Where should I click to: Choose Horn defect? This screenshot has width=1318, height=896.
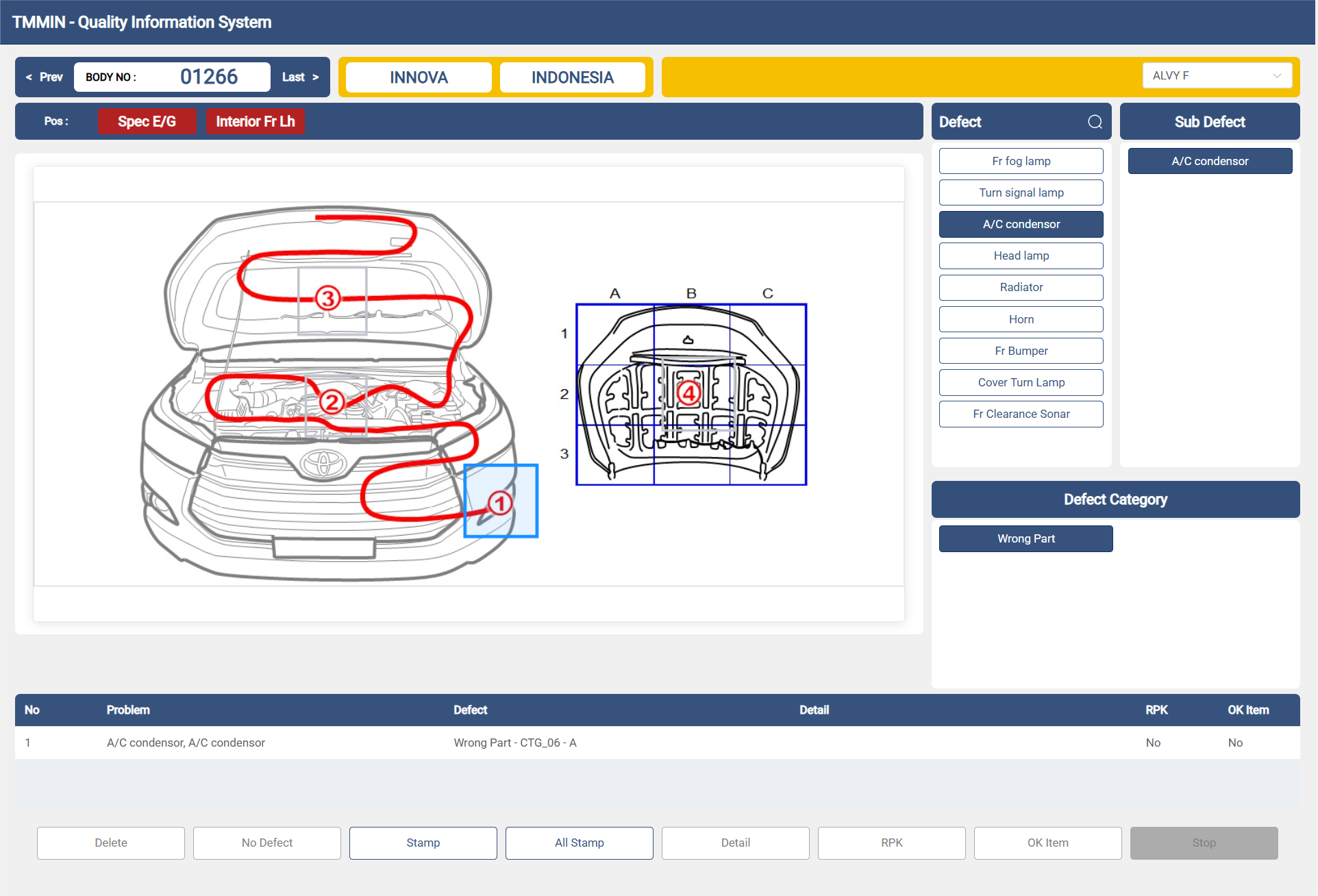pos(1021,319)
